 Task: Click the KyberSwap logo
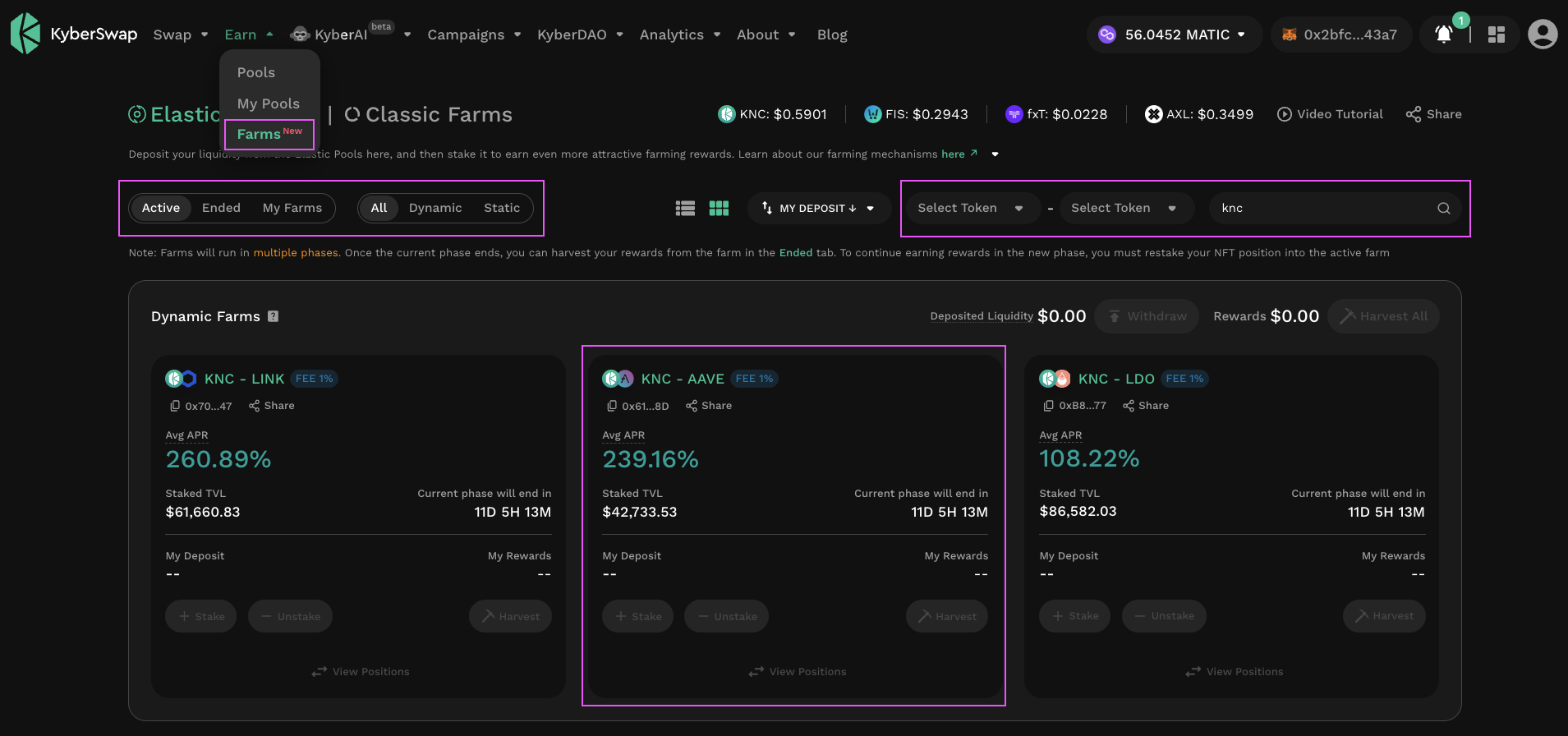click(x=74, y=34)
